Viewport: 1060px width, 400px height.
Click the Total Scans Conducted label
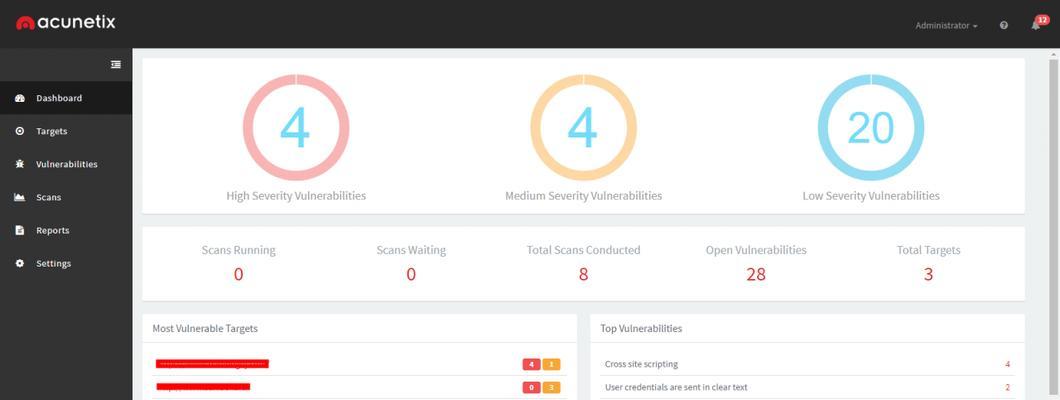pyautogui.click(x=583, y=250)
